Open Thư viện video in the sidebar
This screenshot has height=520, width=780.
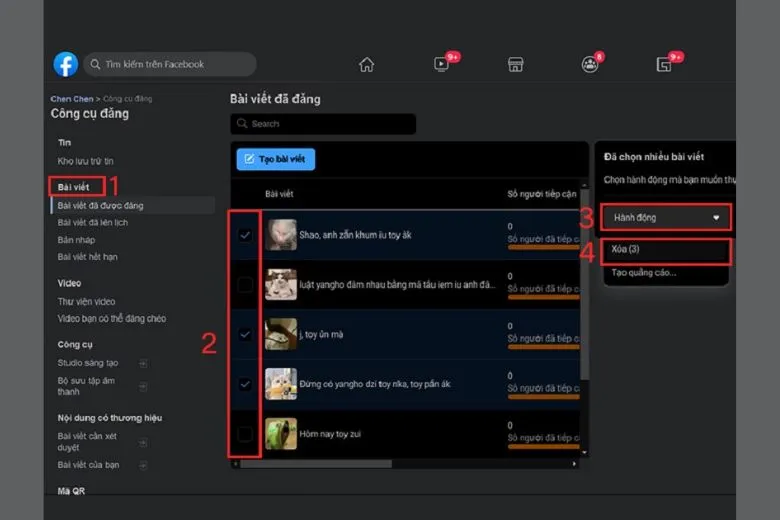[86, 302]
